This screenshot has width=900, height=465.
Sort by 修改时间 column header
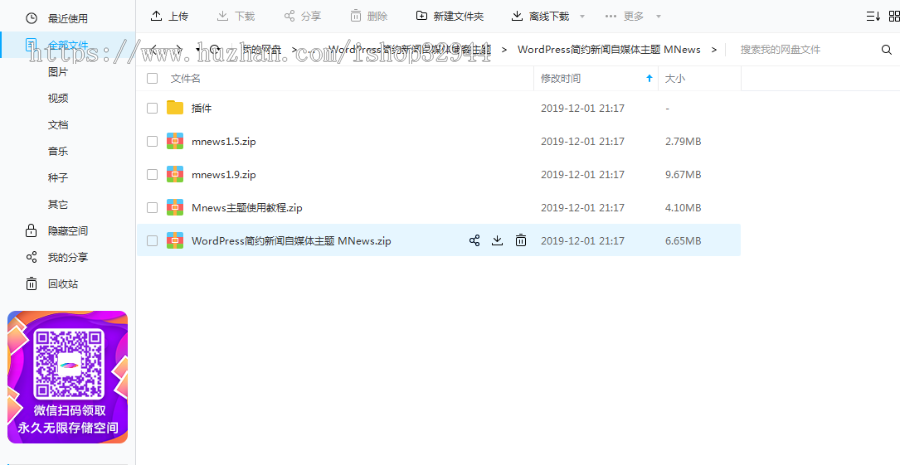pyautogui.click(x=561, y=79)
